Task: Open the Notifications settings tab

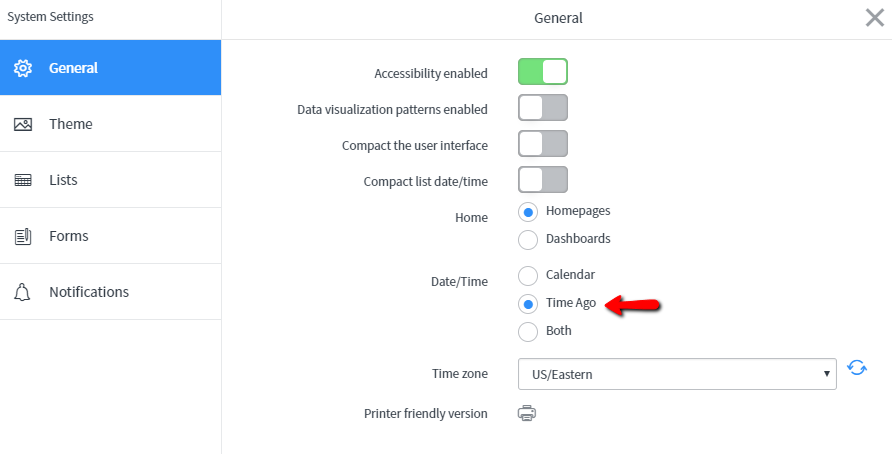Action: [x=110, y=292]
